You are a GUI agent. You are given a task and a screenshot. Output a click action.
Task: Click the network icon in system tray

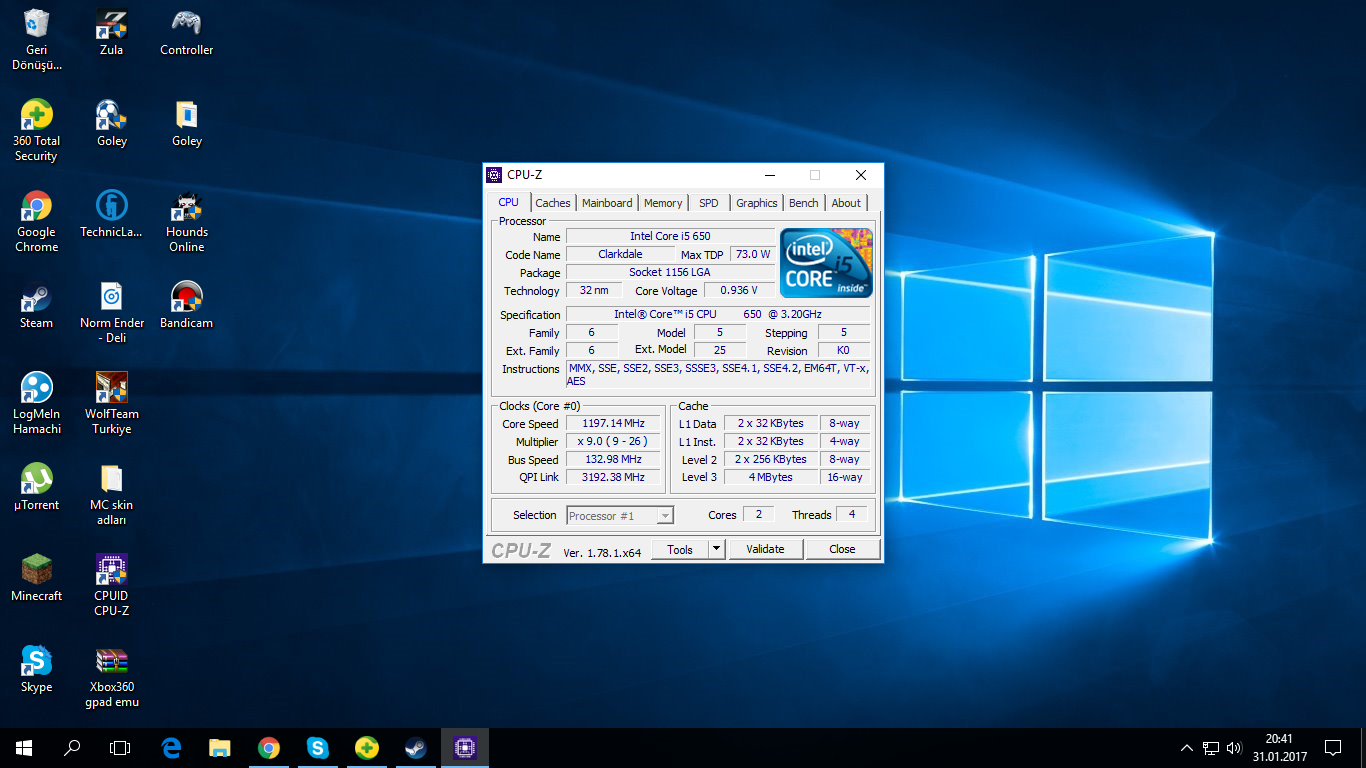[1211, 747]
